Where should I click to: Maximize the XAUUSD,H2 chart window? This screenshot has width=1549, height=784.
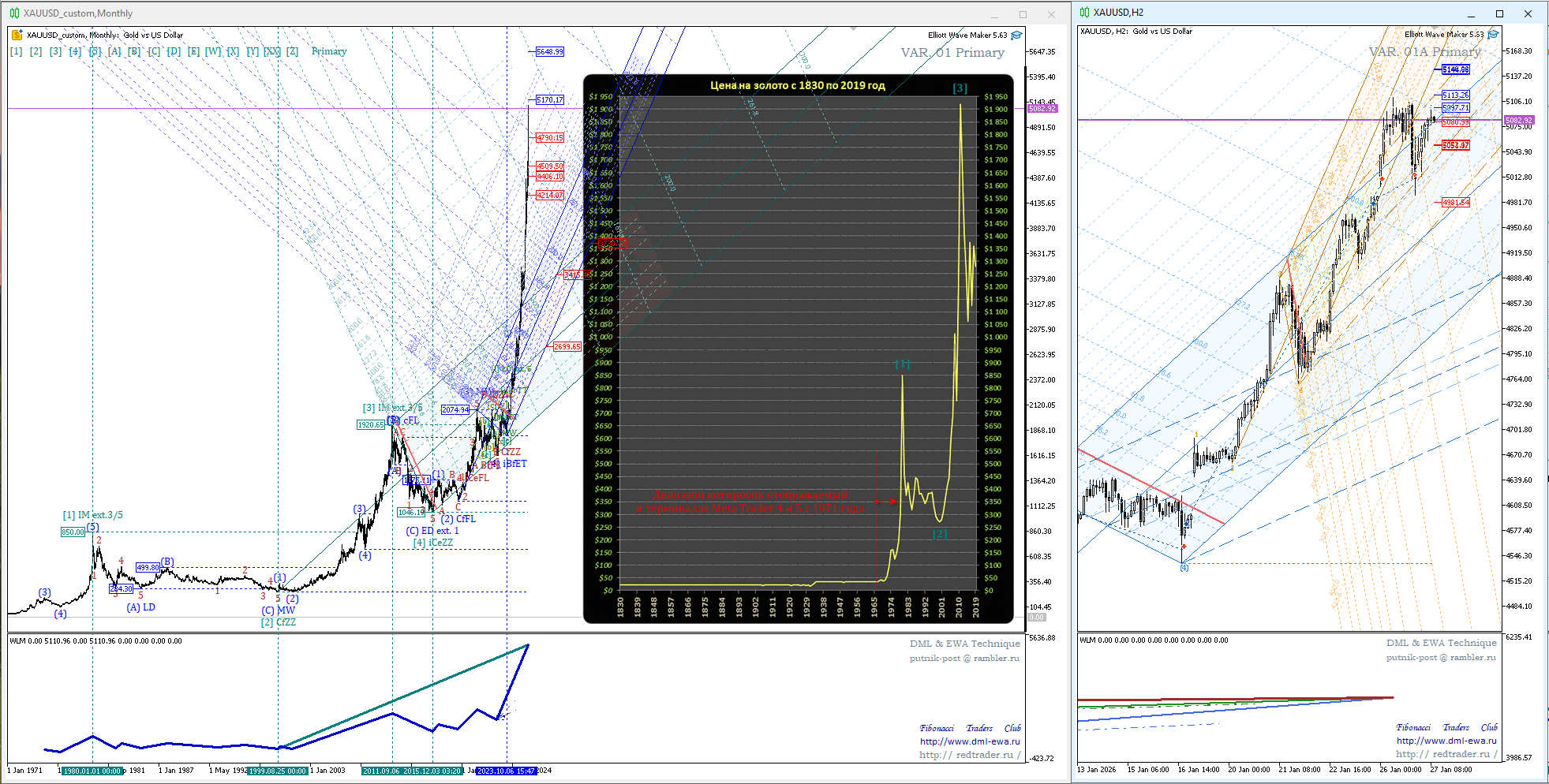[x=1499, y=13]
